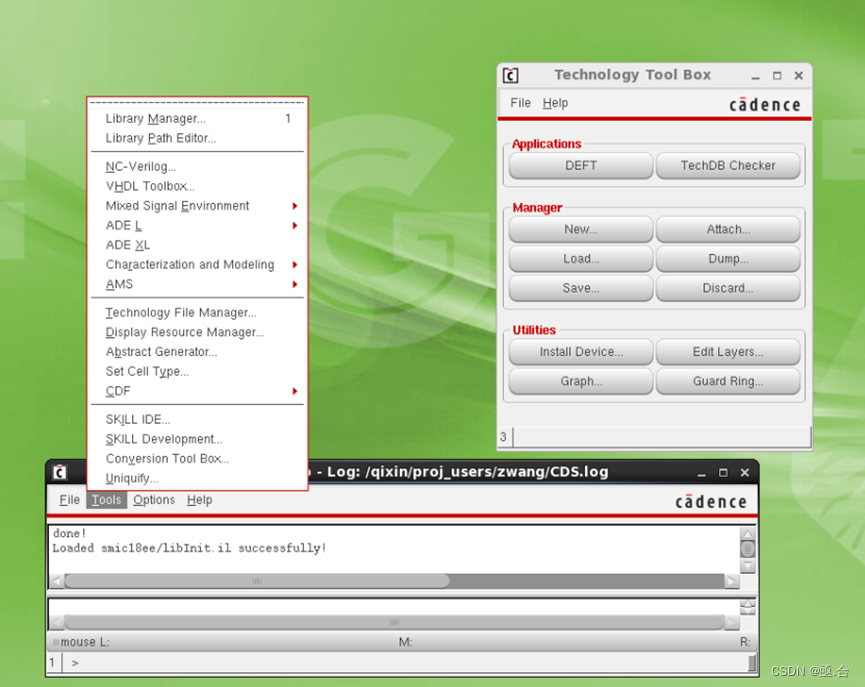Click Cadence icon in Technology Tool Box title bar
Screen dimensions: 865x687
click(x=511, y=76)
